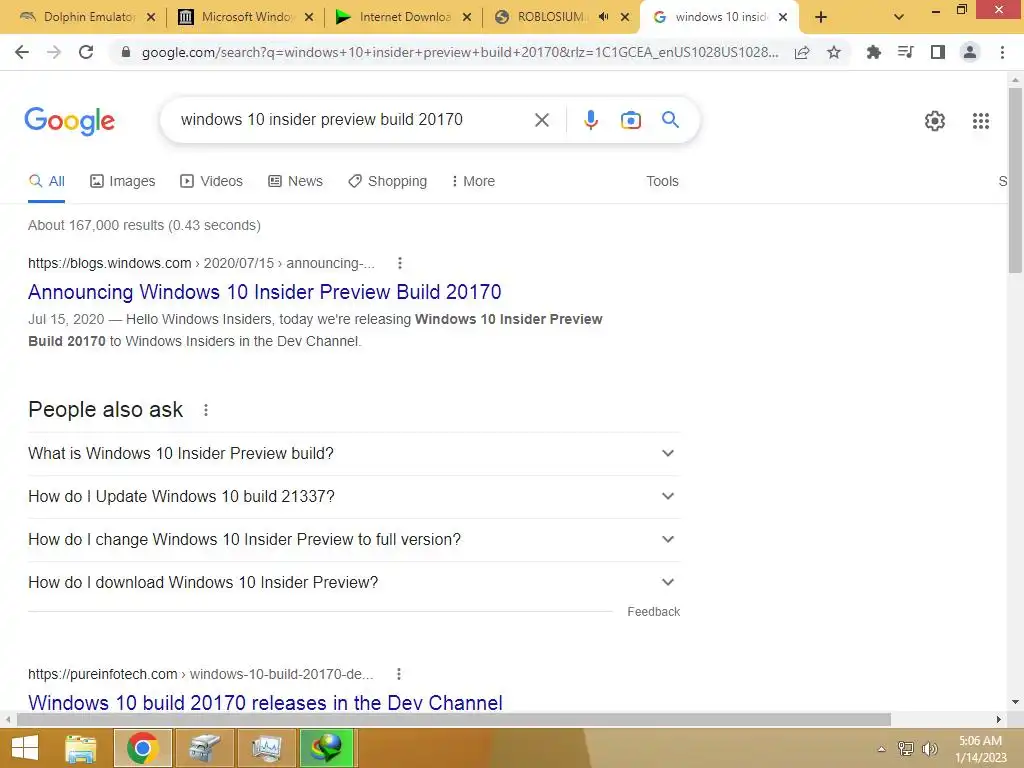
Task: Expand "What is Windows 10 Insider Preview build?"
Action: coord(354,453)
